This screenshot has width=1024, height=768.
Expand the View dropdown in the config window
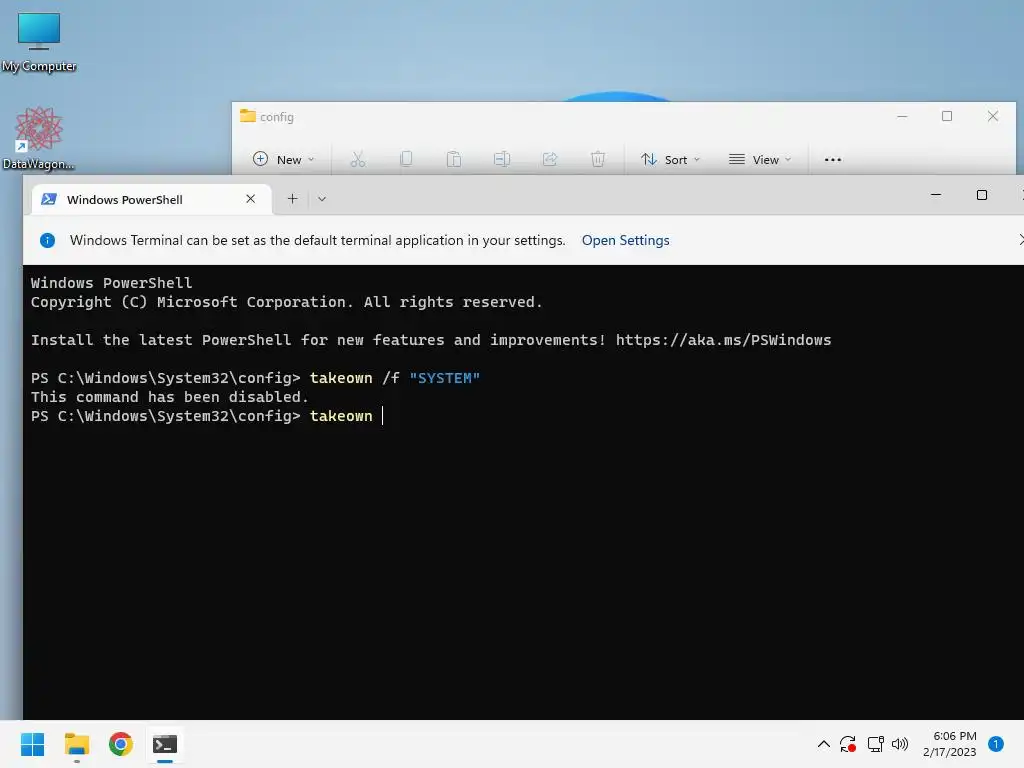coord(760,159)
